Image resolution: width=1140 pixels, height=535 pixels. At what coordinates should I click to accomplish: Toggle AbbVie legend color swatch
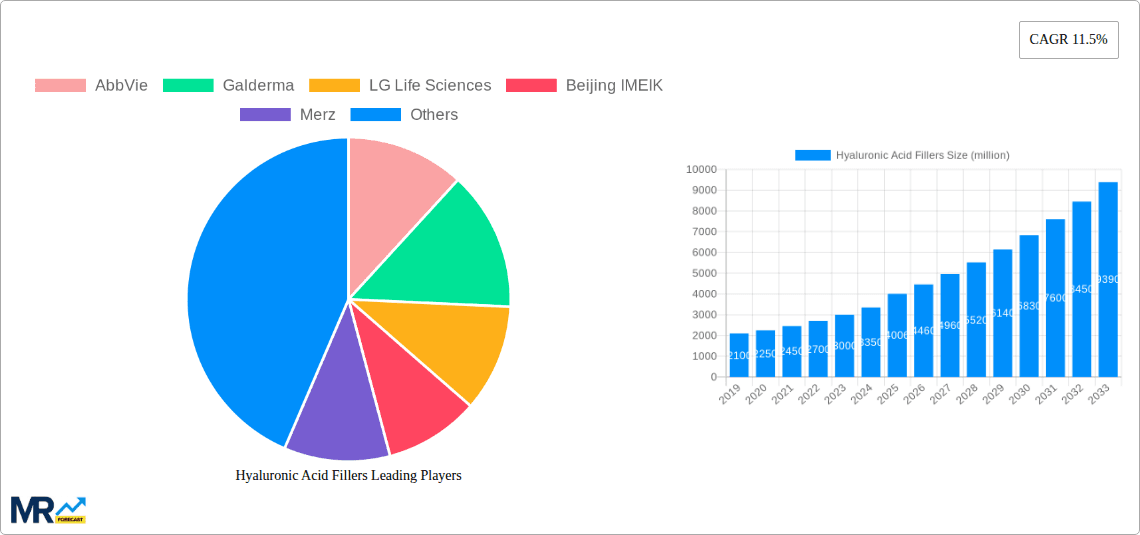[x=60, y=86]
